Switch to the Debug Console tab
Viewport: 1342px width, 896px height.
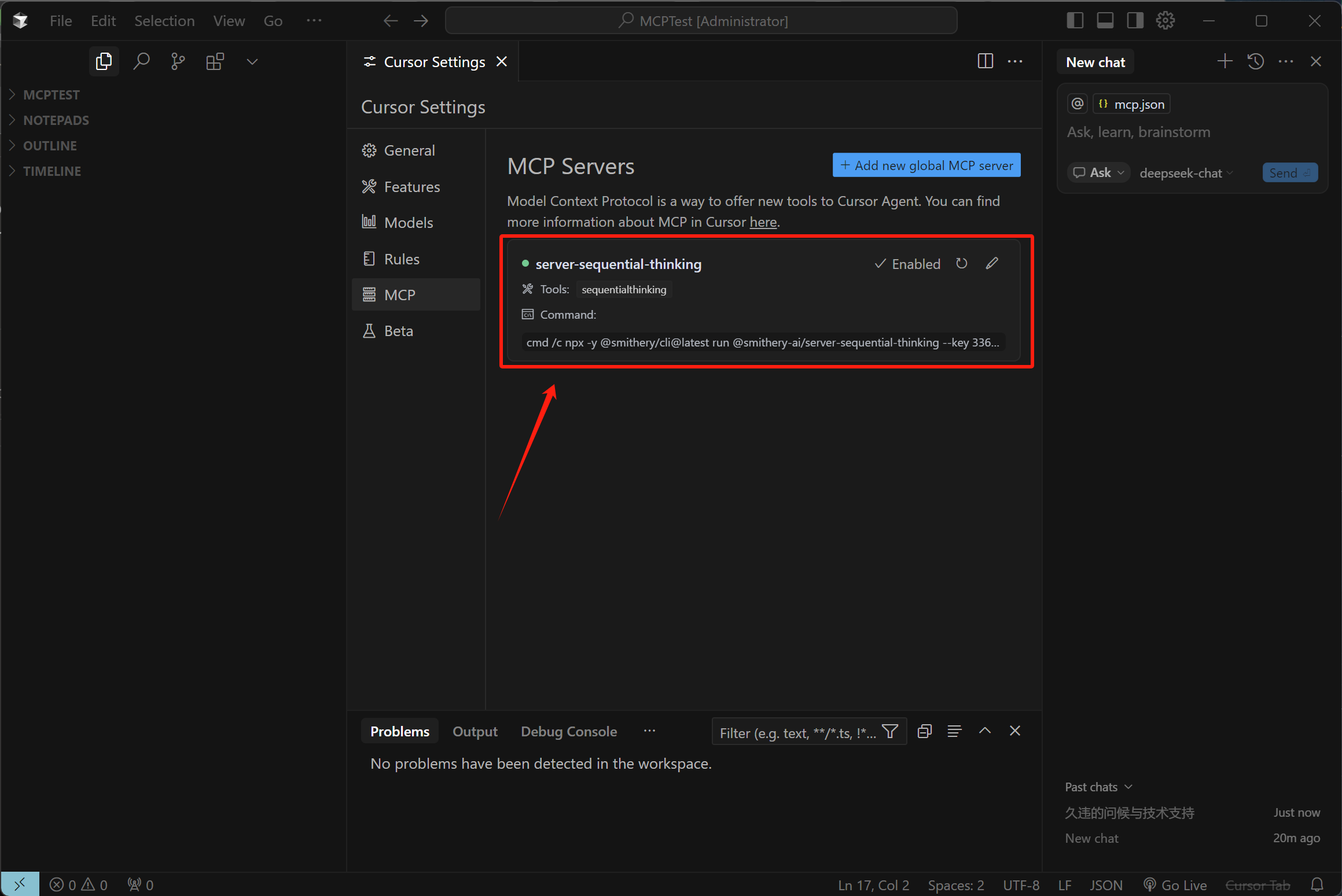[x=569, y=732]
